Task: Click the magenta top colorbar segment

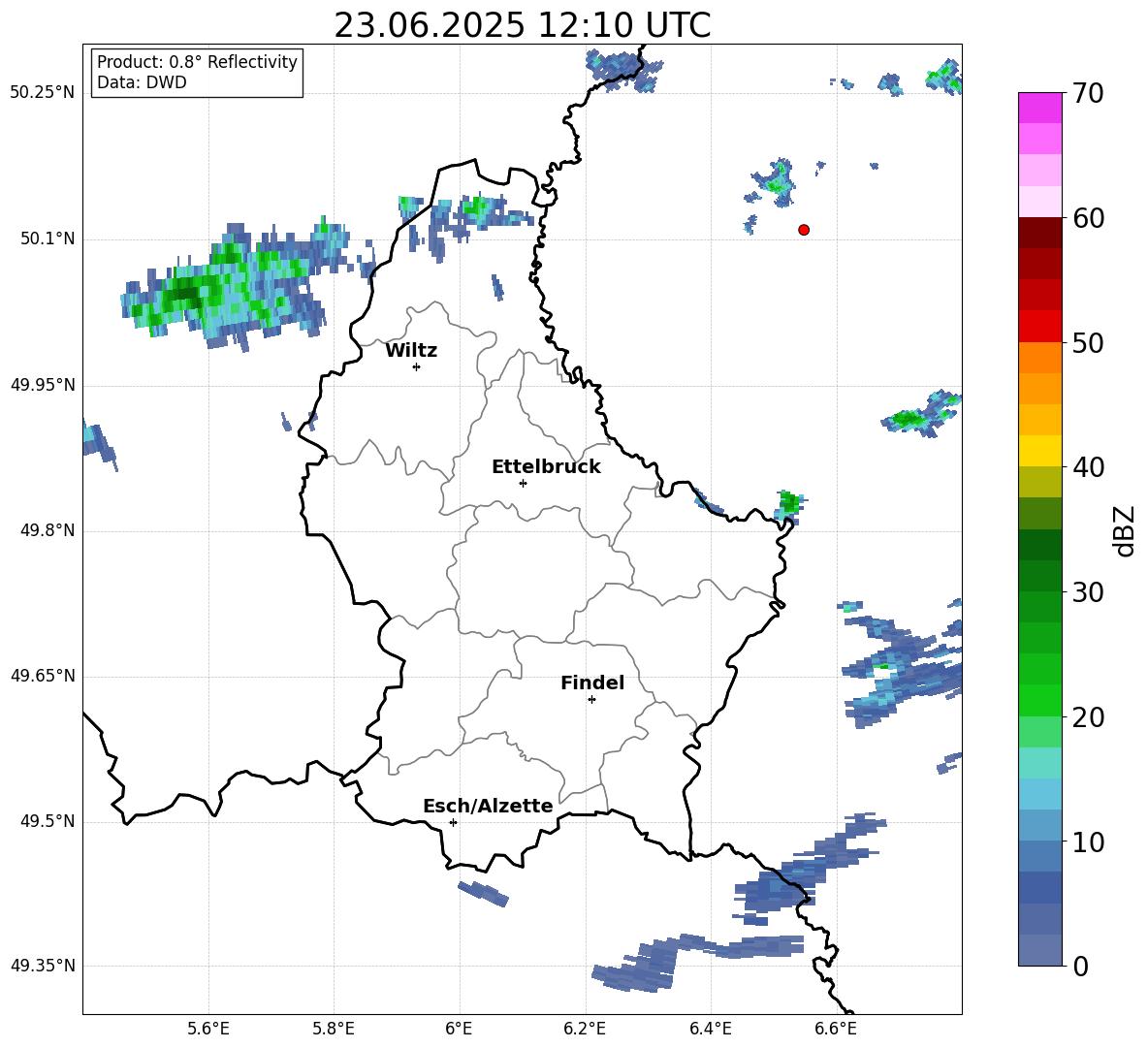Action: pos(1039,108)
